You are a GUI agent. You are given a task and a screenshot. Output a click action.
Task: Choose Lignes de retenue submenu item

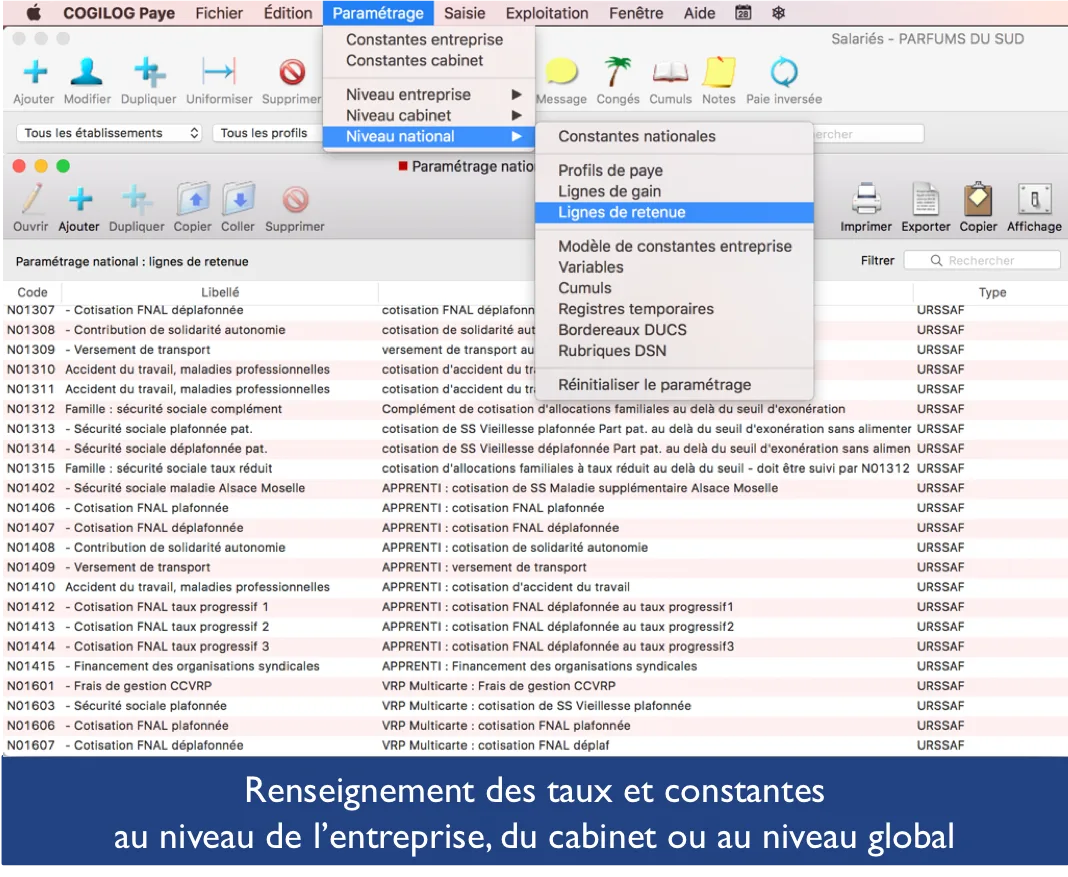[x=674, y=212]
